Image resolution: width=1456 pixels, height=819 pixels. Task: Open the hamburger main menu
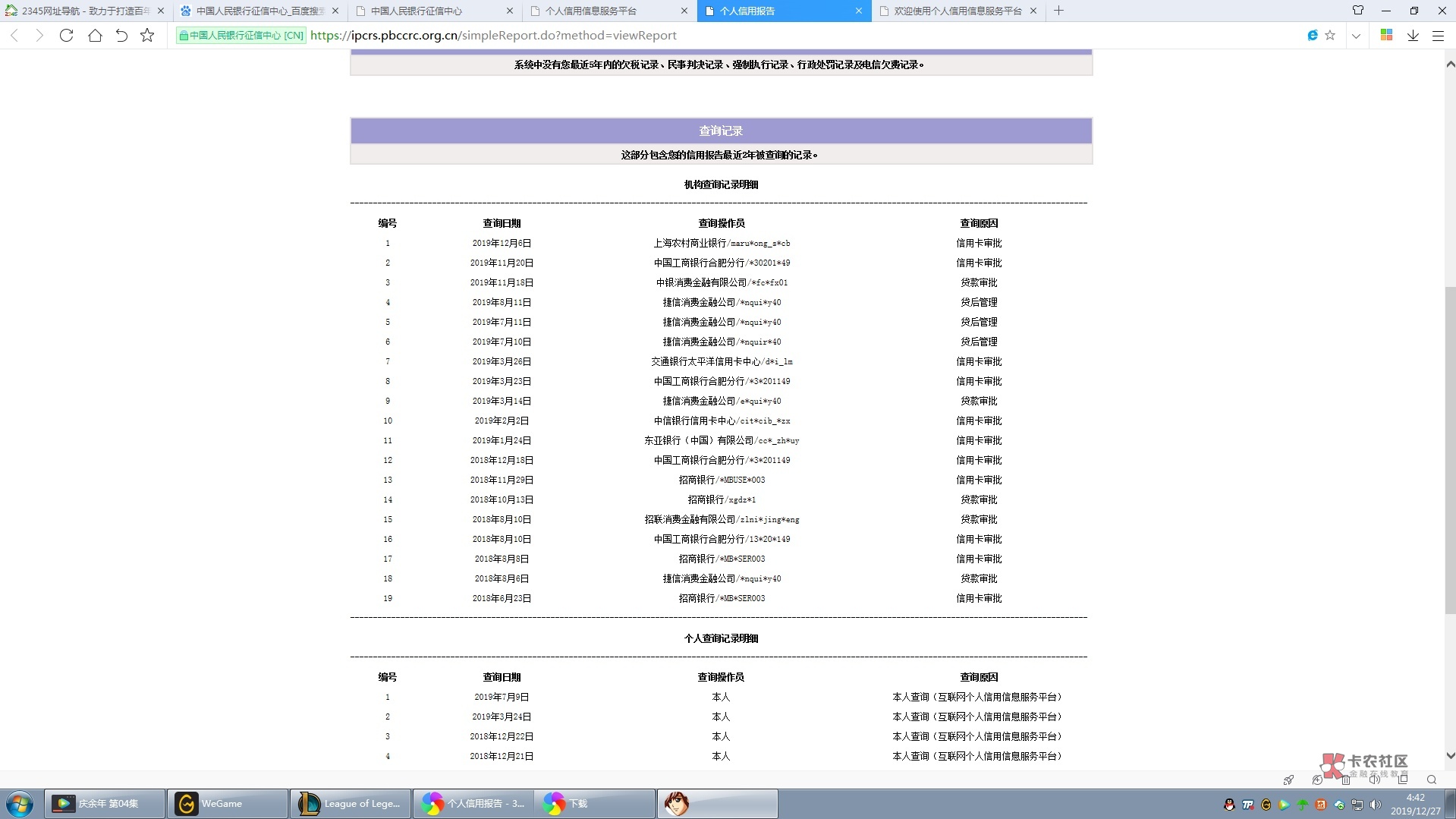[1438, 36]
